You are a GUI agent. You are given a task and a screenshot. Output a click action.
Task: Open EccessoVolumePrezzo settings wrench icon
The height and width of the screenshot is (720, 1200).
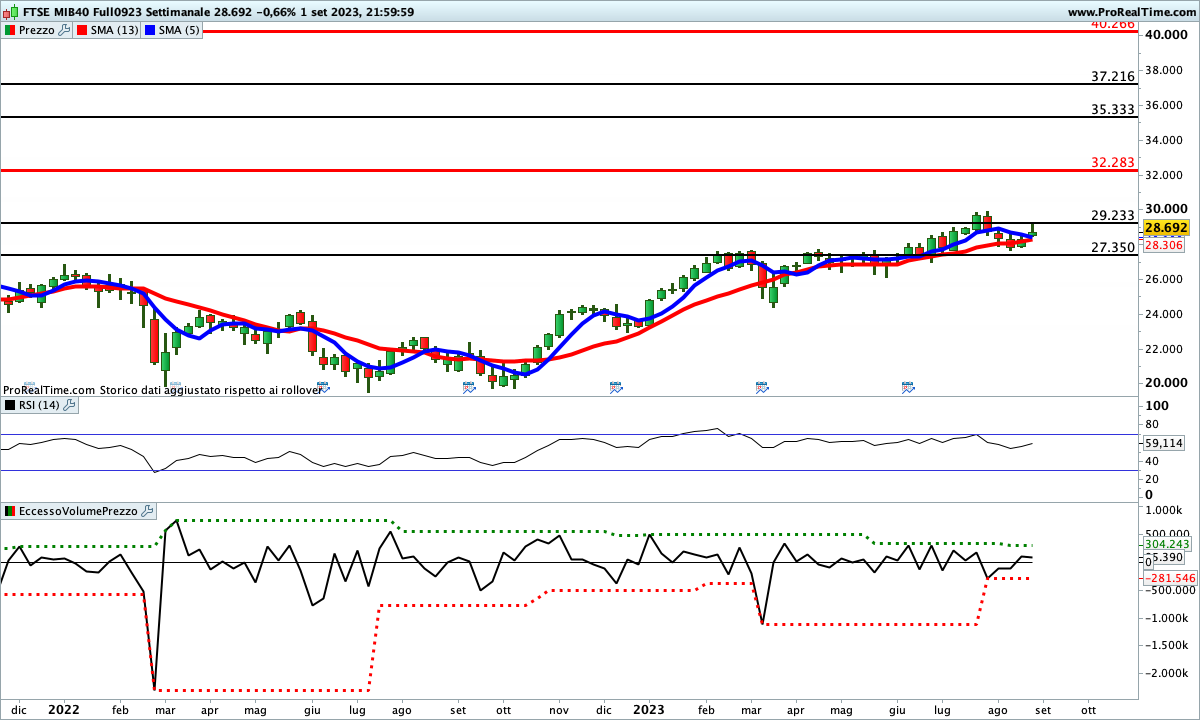148,511
